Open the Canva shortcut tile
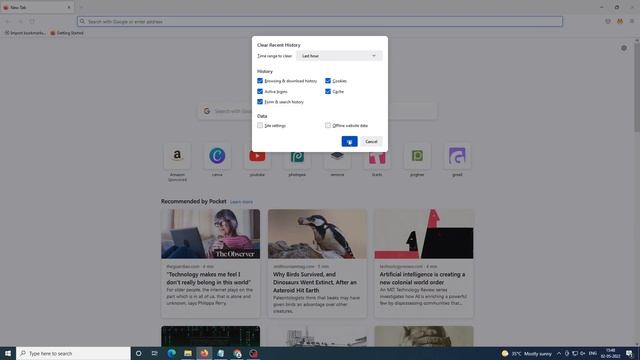 click(x=217, y=156)
